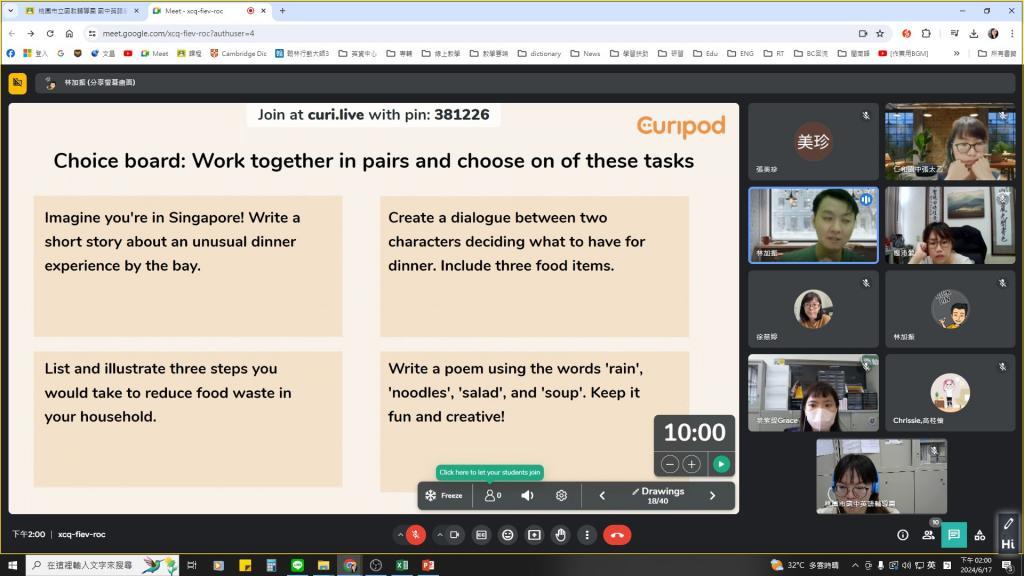The width and height of the screenshot is (1024, 576).
Task: Open the Meet chat panel
Action: point(954,535)
